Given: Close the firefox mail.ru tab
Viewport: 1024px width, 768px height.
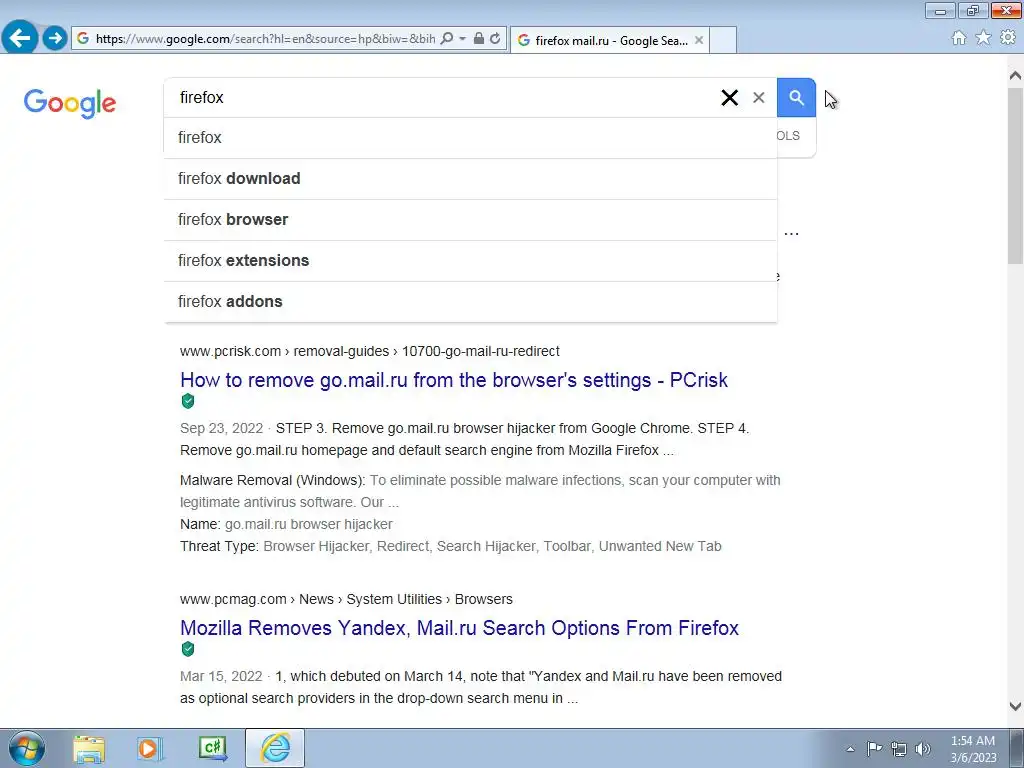Looking at the screenshot, I should pos(699,40).
